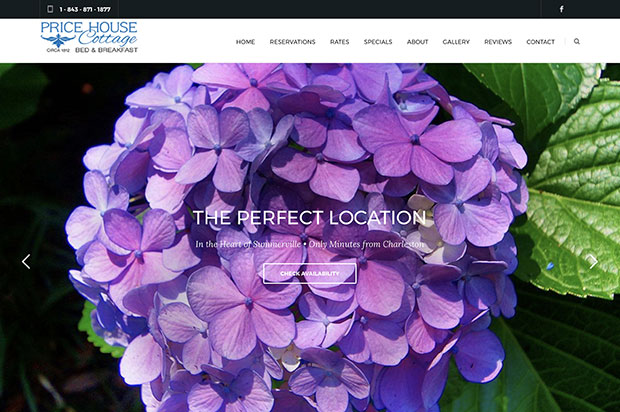Click the phone icon in top bar

[x=50, y=9]
